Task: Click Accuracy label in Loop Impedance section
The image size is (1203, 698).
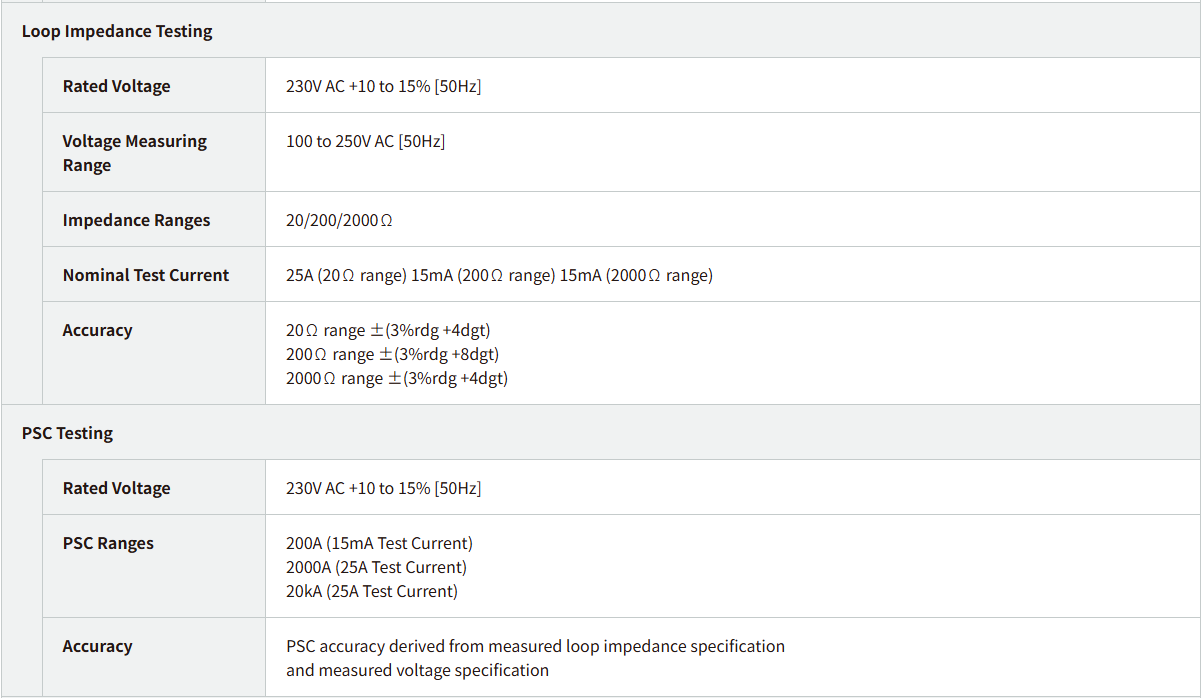Action: pyautogui.click(x=97, y=330)
